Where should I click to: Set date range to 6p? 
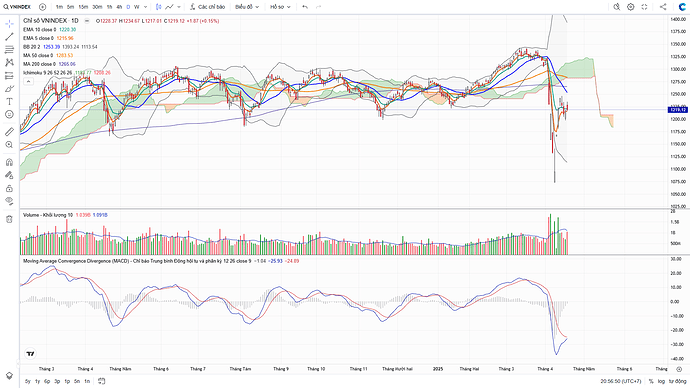(x=47, y=381)
